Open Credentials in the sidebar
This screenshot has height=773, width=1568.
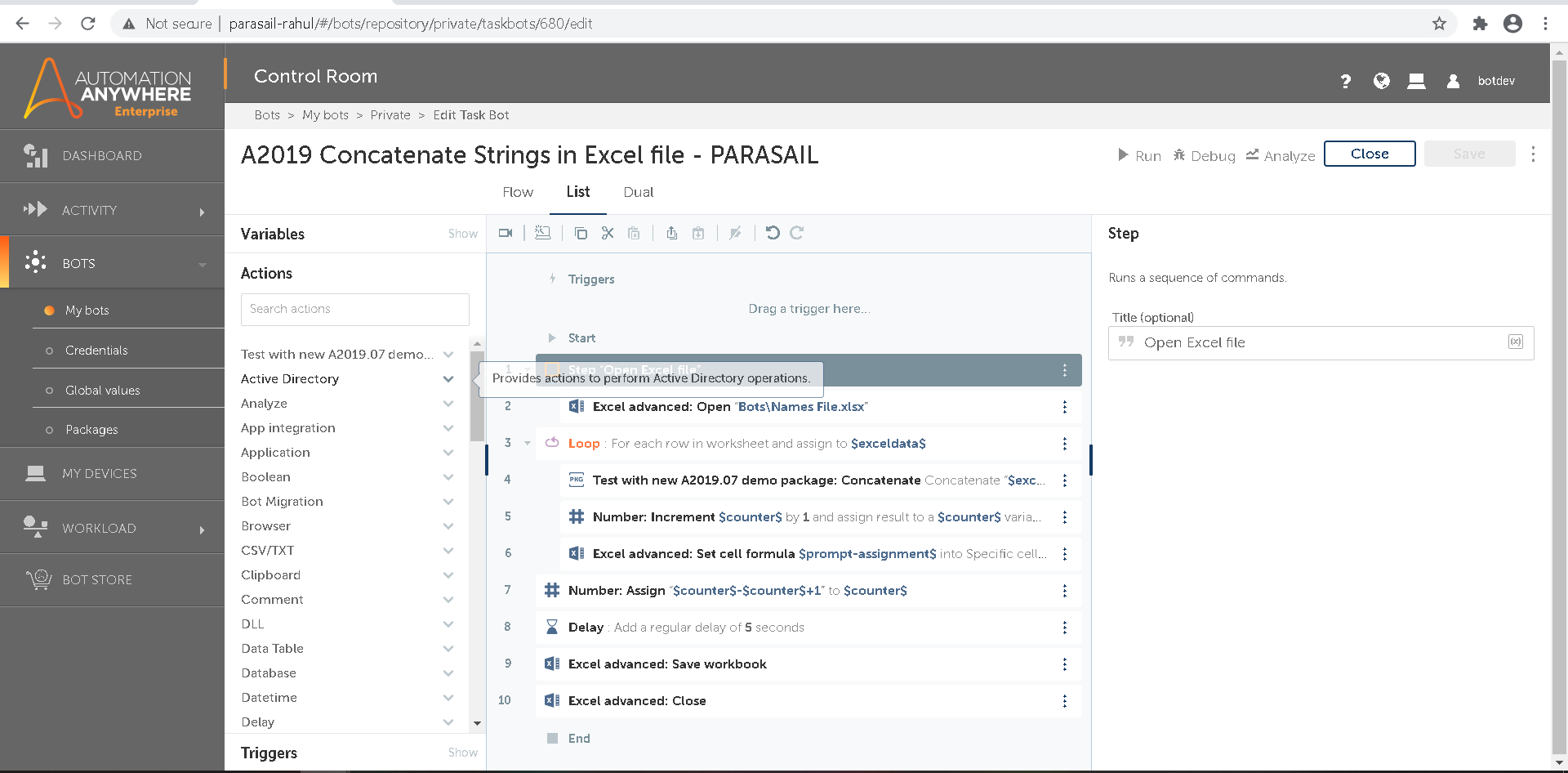tap(96, 351)
